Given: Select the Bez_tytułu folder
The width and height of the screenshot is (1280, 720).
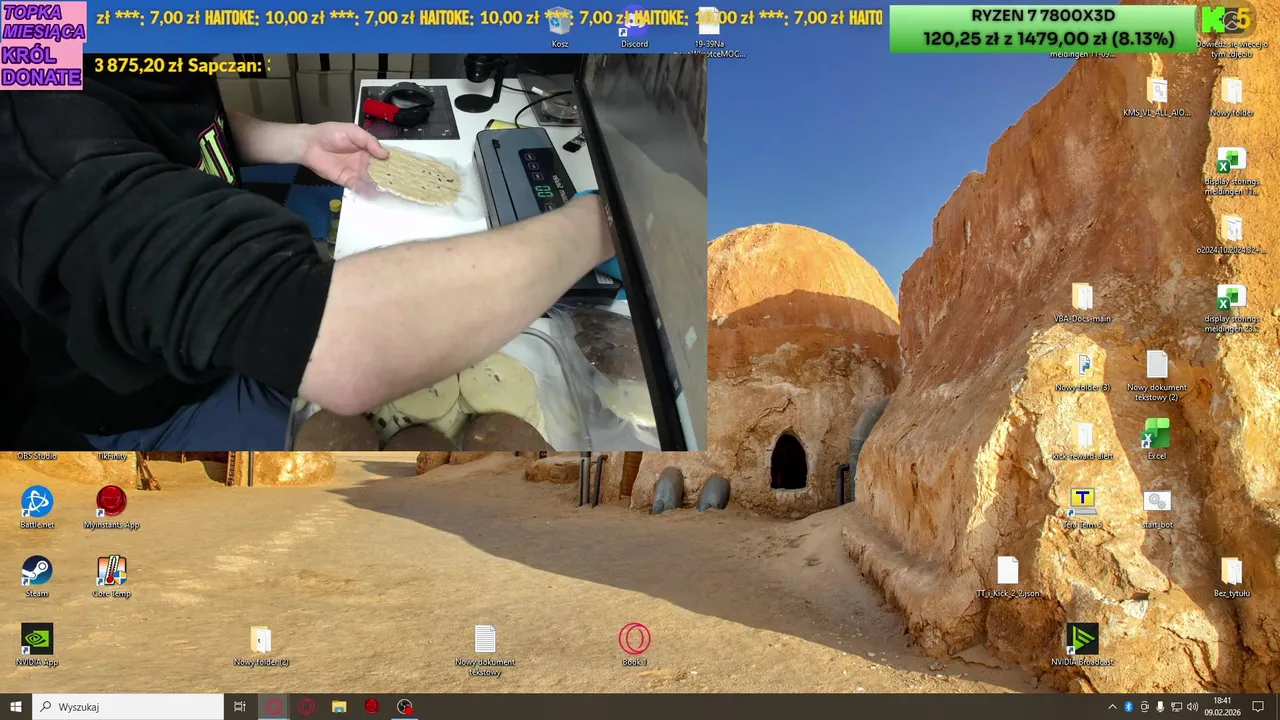Looking at the screenshot, I should click(x=1232, y=577).
